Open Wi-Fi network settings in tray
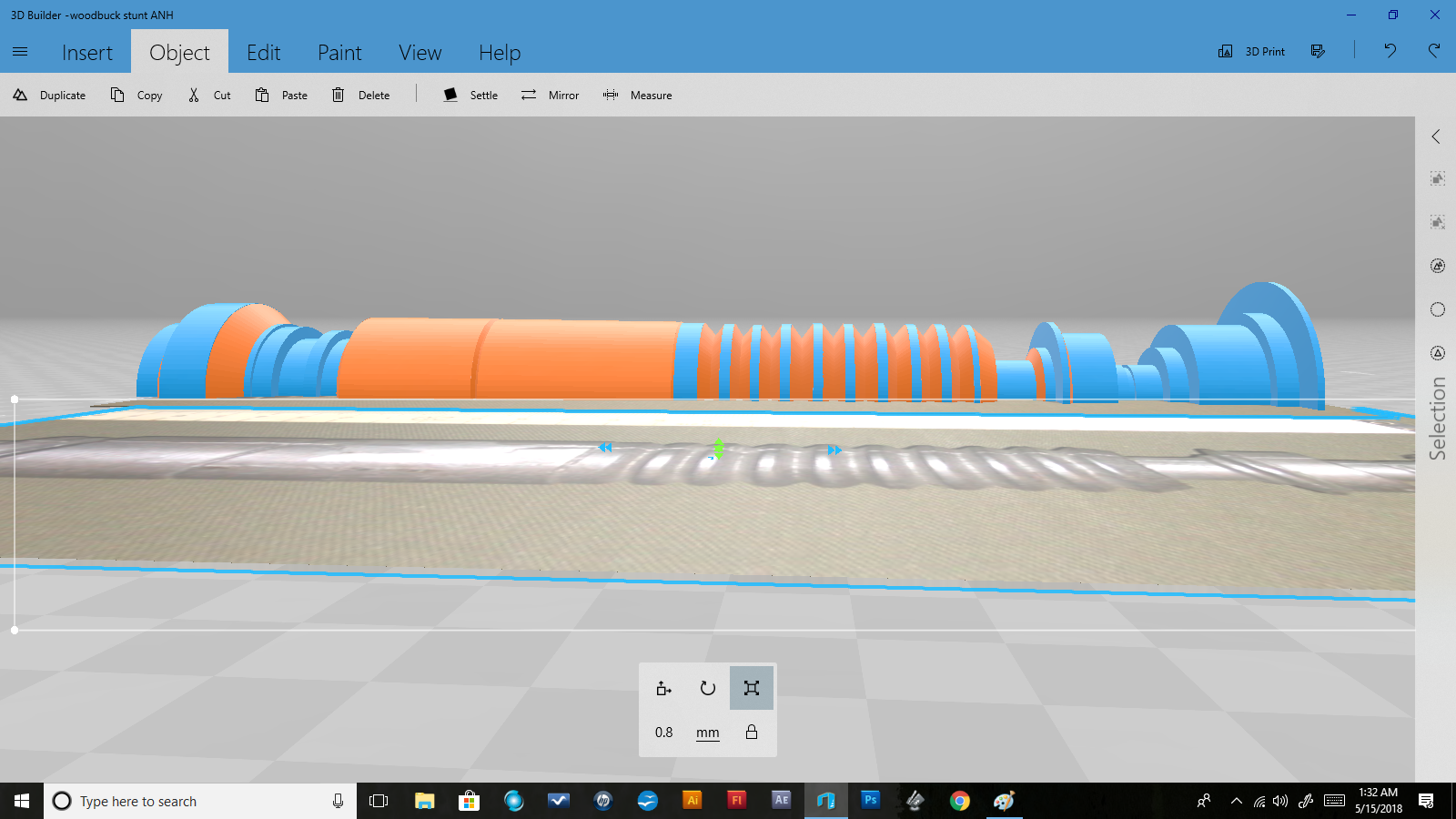The width and height of the screenshot is (1456, 819). [1259, 801]
